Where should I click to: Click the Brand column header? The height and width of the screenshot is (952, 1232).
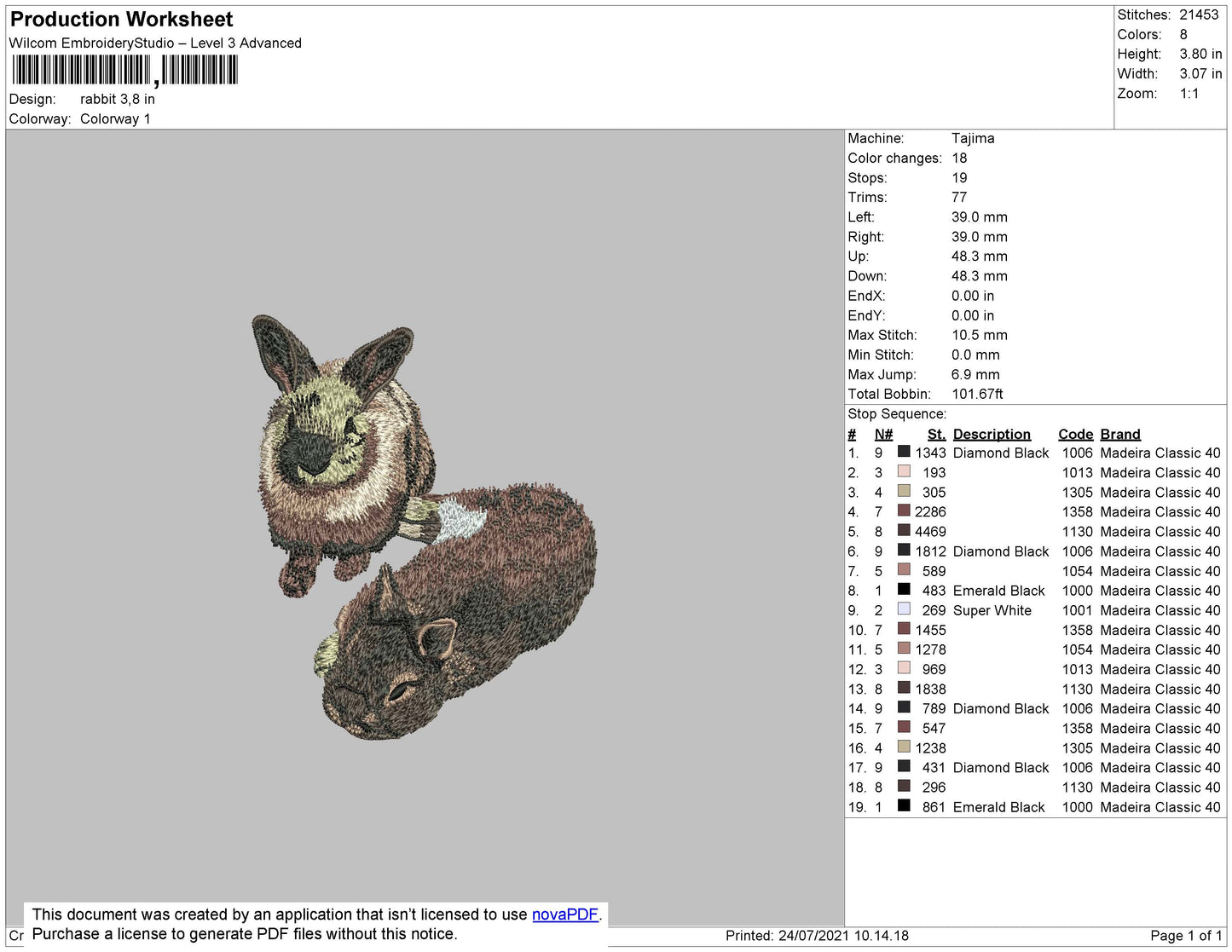pyautogui.click(x=1120, y=434)
